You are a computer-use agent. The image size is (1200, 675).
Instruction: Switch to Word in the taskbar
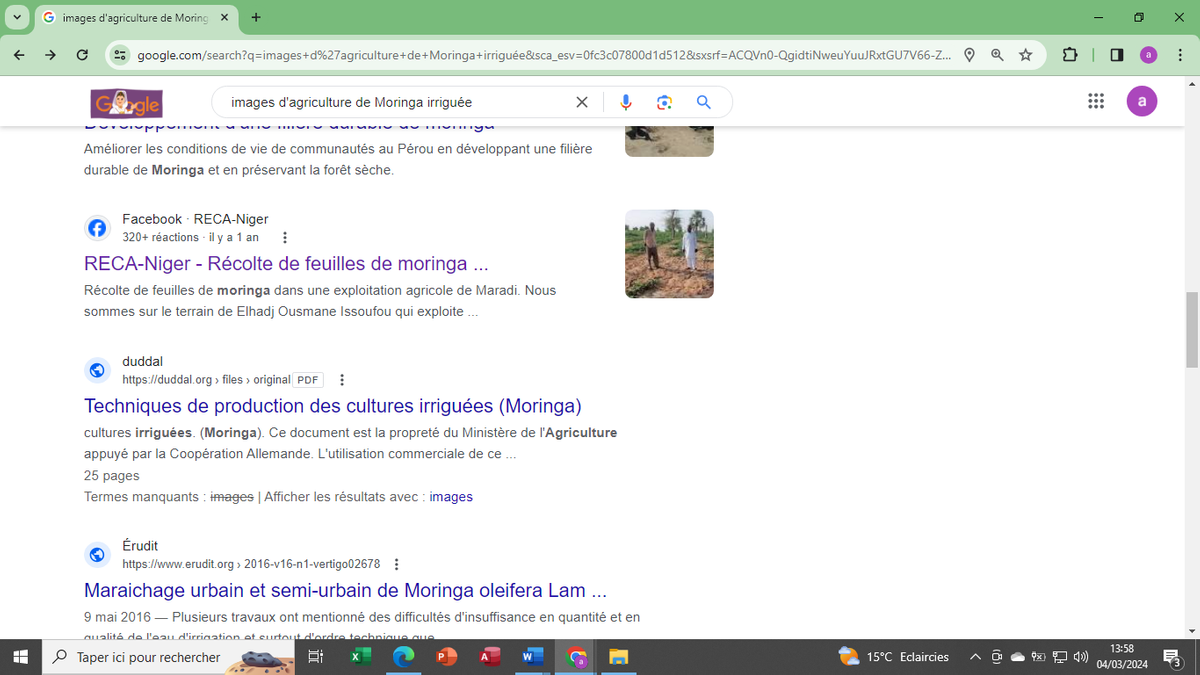[533, 657]
